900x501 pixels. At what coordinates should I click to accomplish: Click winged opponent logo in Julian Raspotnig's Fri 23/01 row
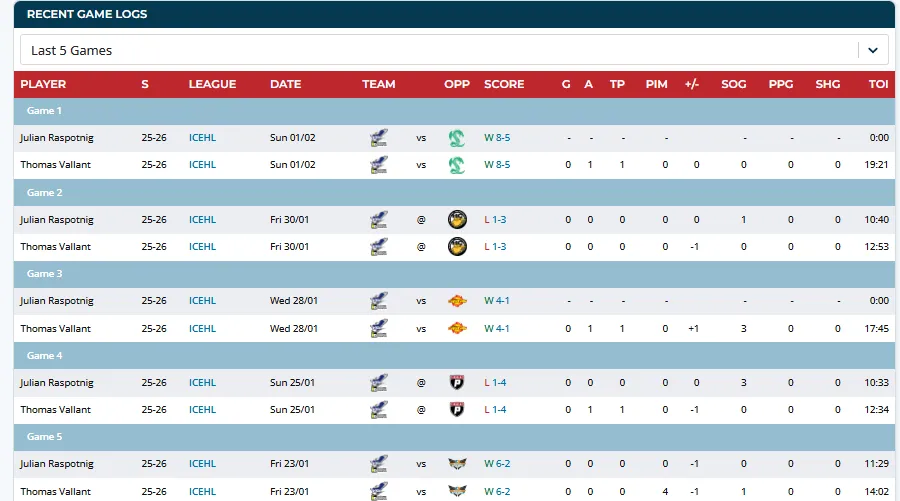(x=457, y=464)
